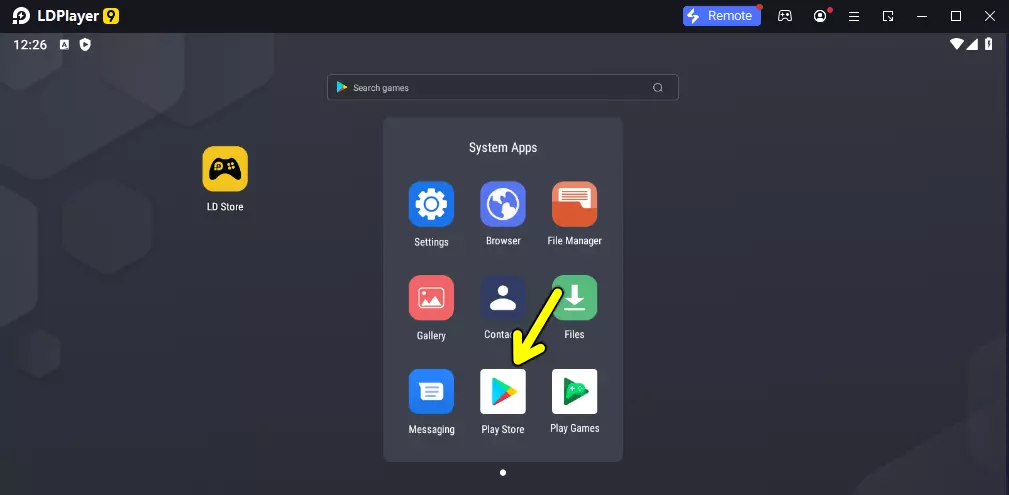This screenshot has width=1009, height=495.
Task: Click the battery status icon
Action: coord(989,44)
